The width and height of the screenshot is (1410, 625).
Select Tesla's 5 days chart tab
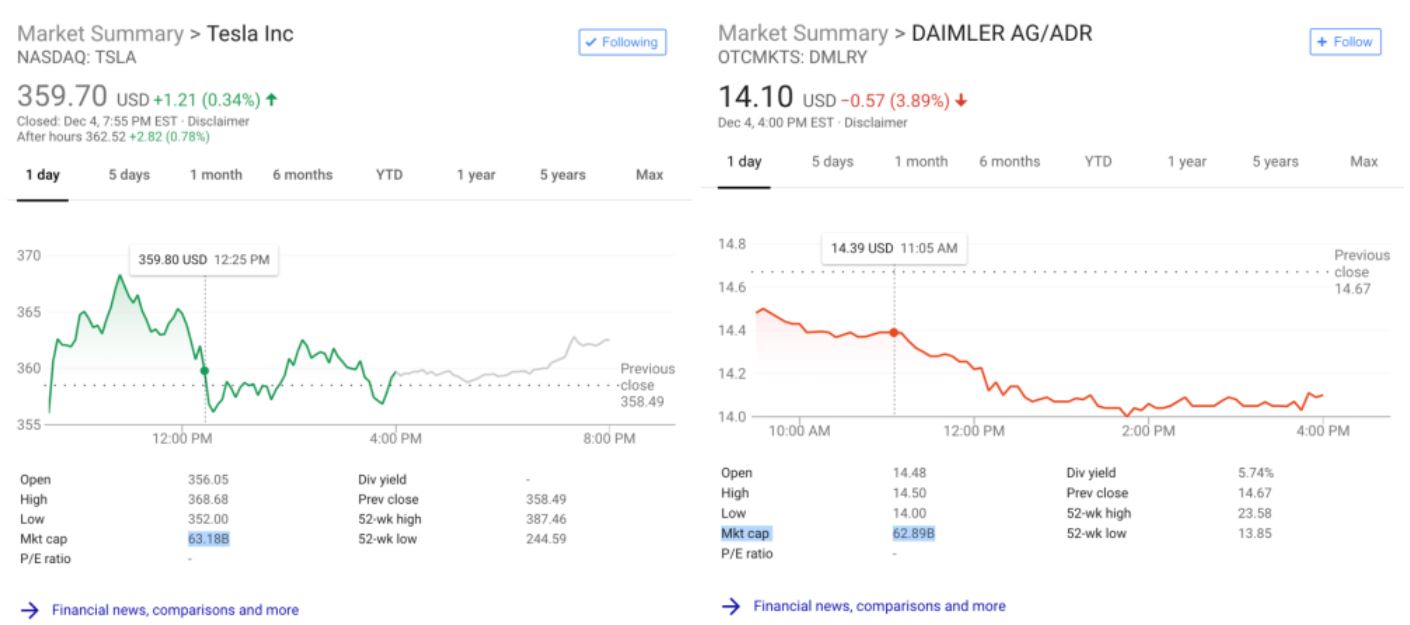[x=129, y=175]
